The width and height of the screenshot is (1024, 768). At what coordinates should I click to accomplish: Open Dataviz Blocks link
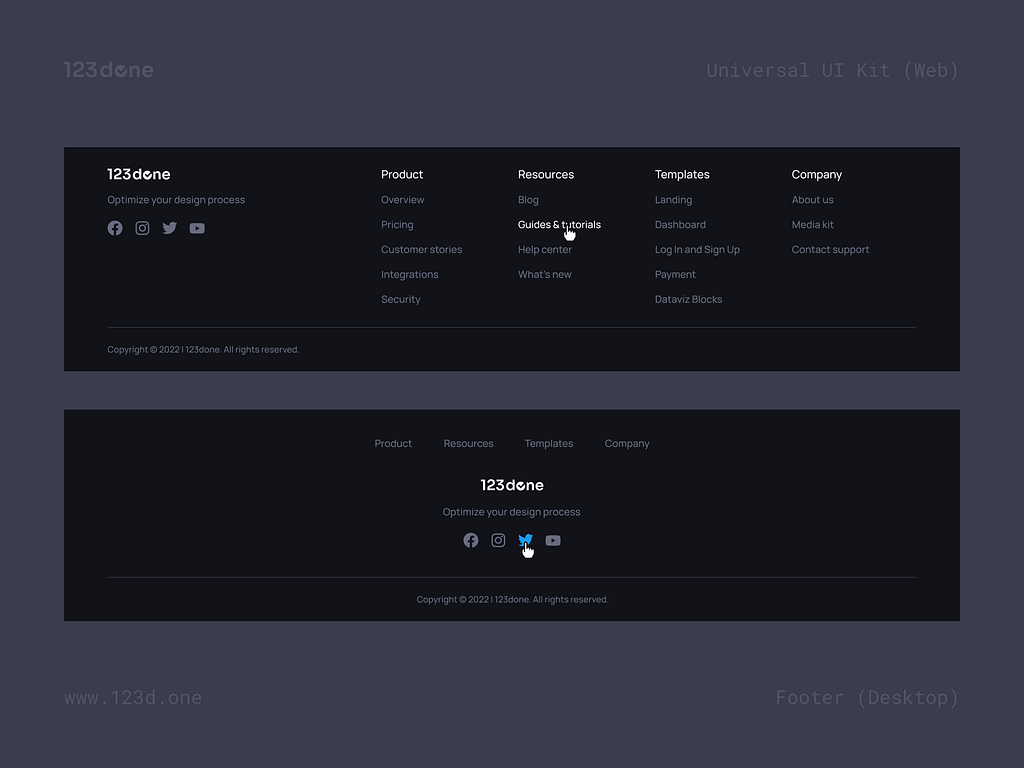pos(688,299)
